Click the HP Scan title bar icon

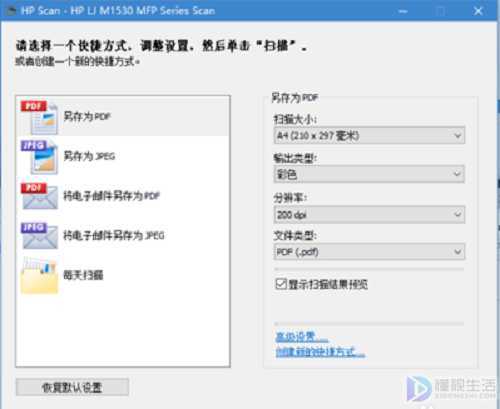11,11
